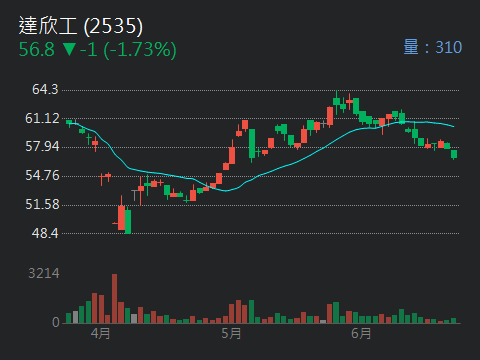The height and width of the screenshot is (360, 480).
Task: Click the price change text 56.8 ▼-1 (-1.73%)
Action: pos(97,50)
